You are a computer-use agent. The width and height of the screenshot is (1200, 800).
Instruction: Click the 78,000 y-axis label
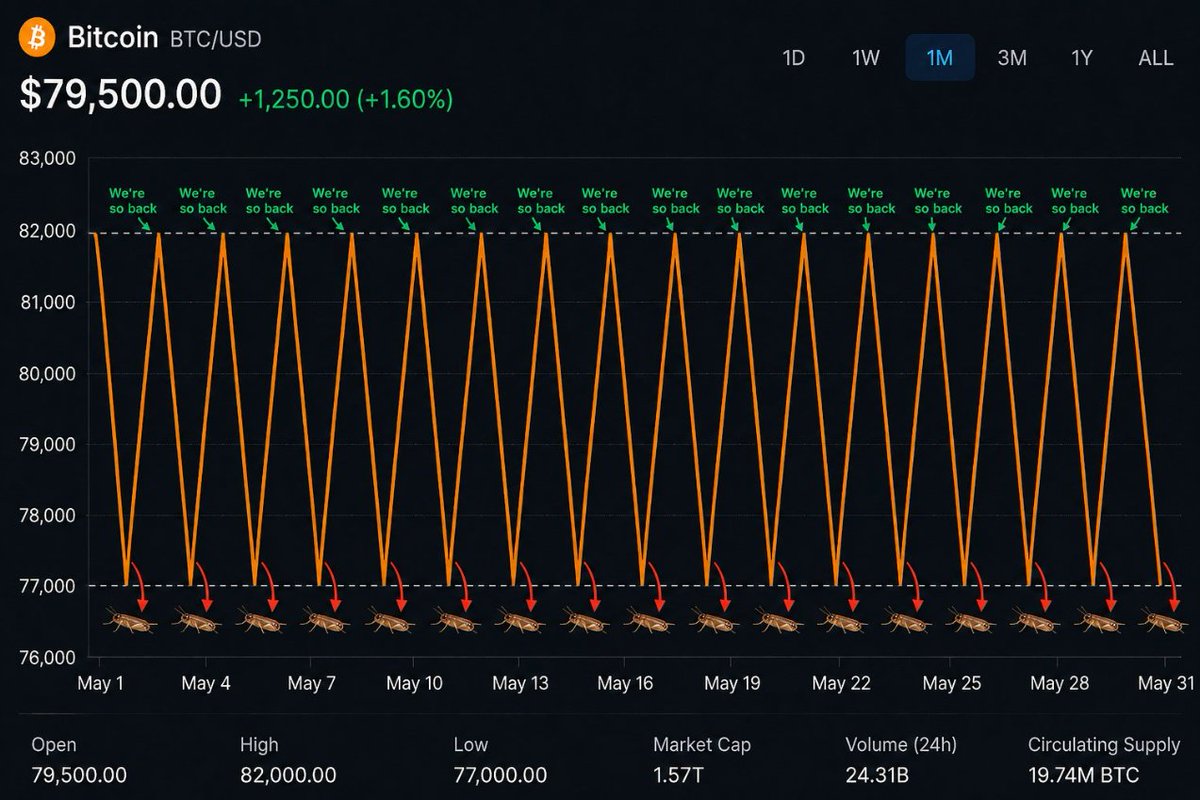tap(49, 516)
